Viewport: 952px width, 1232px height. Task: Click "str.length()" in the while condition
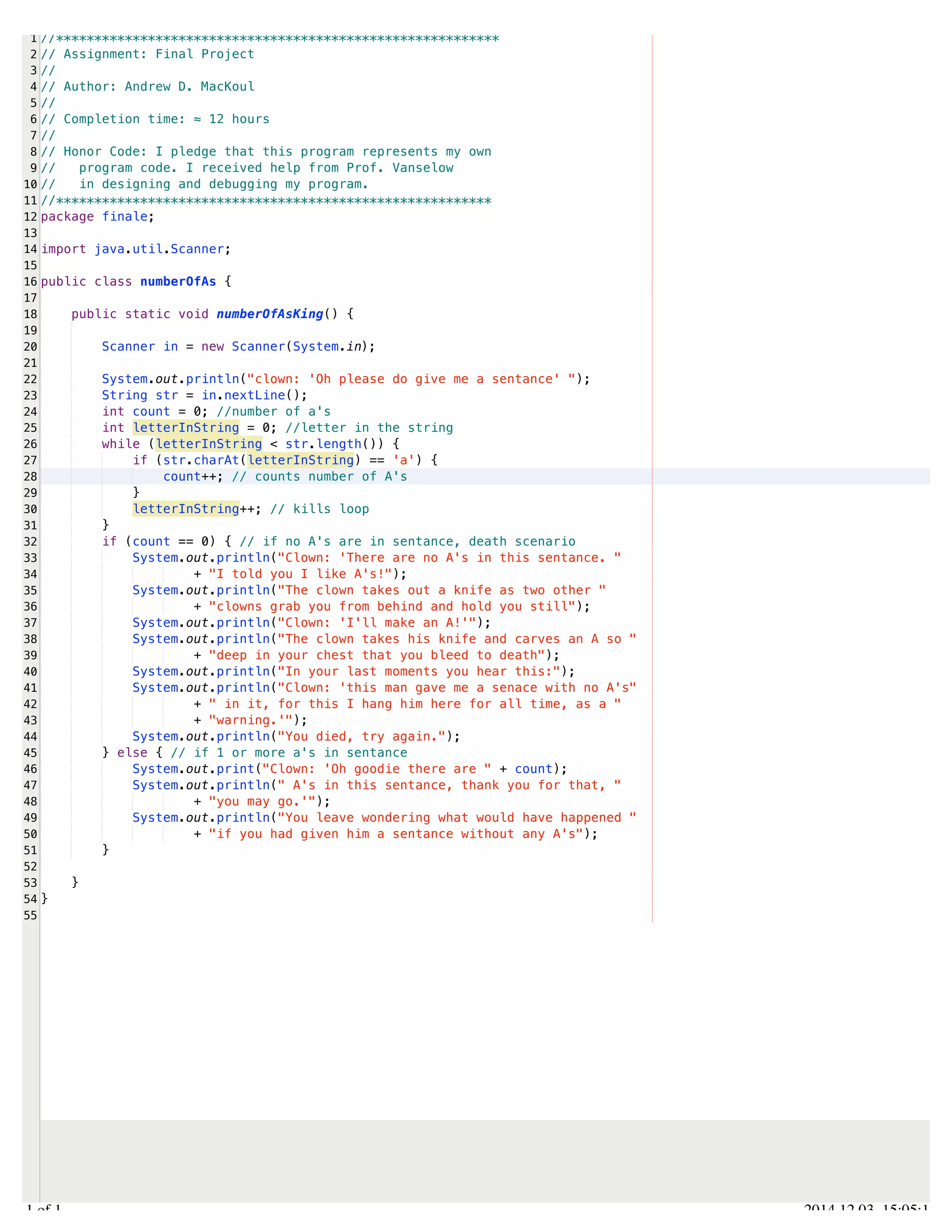pos(334,444)
